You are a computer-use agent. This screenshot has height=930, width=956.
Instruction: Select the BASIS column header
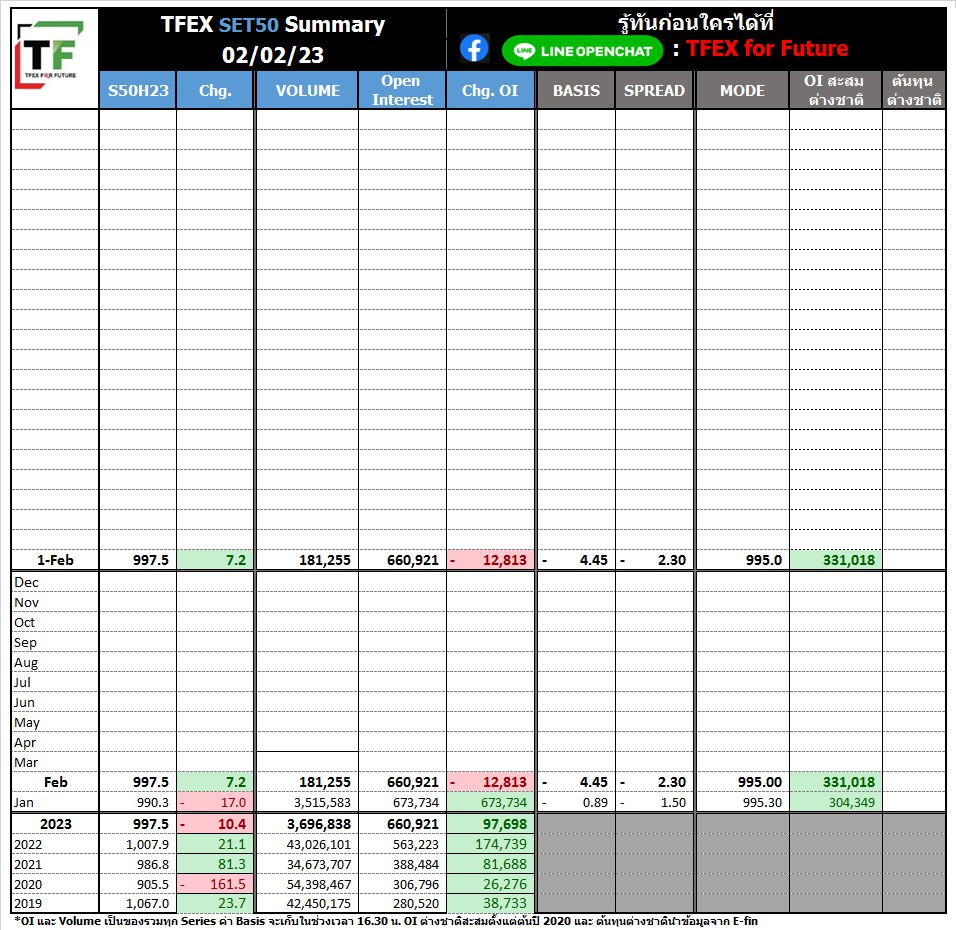coord(576,90)
